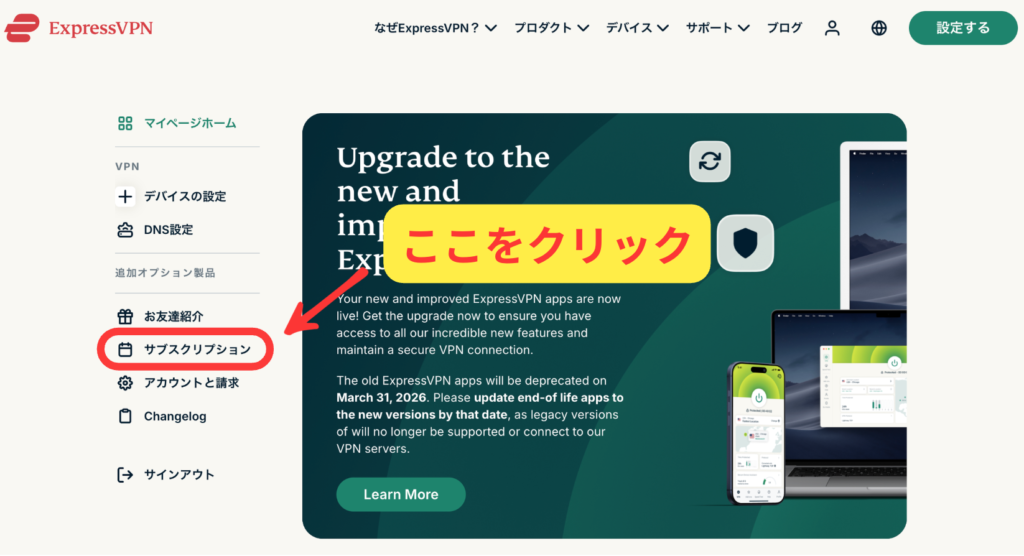1024x556 pixels.
Task: Expand the プロダクト dropdown menu
Action: pos(552,28)
